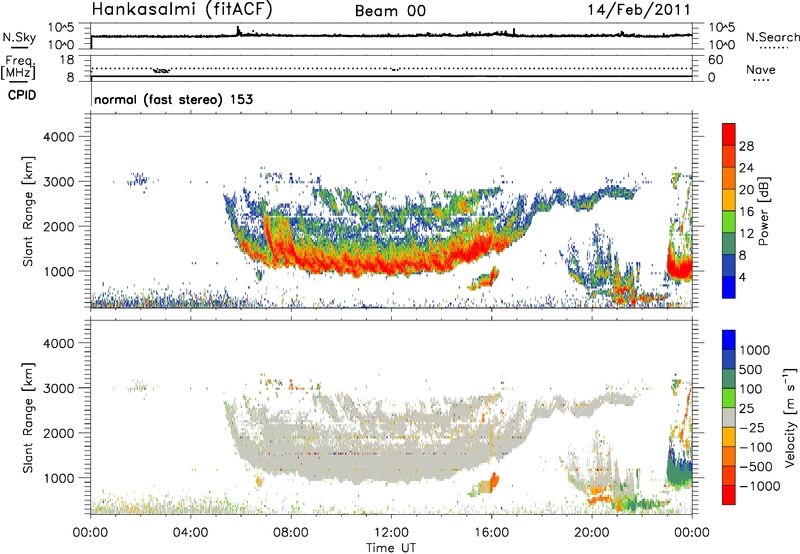Click the '16:00' time axis tick label
Viewport: 800px width, 554px height.
pyautogui.click(x=491, y=533)
